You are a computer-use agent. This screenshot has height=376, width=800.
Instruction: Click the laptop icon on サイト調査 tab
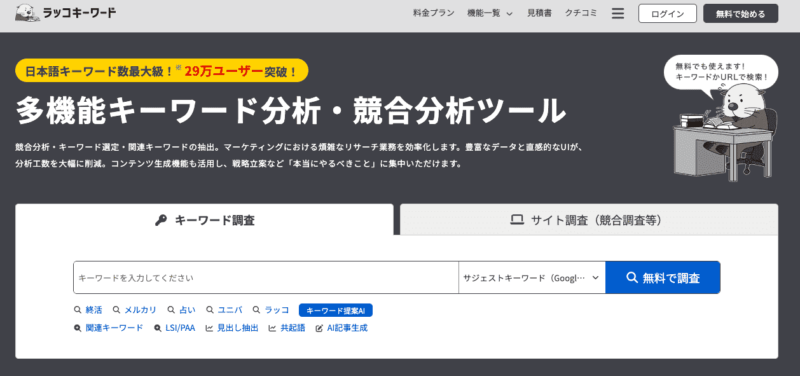pos(517,220)
